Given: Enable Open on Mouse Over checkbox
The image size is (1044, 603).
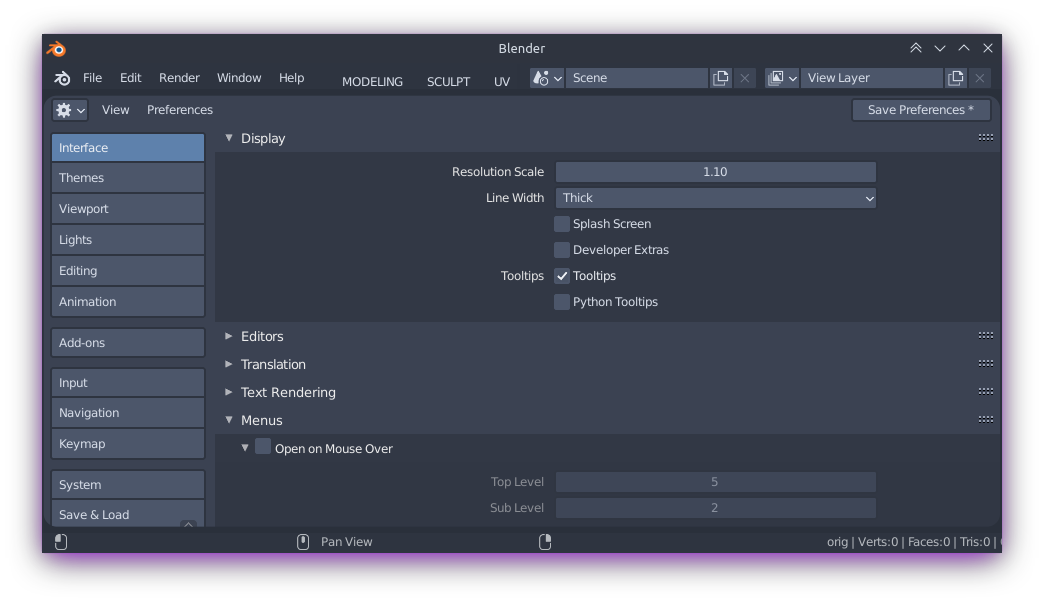Looking at the screenshot, I should [x=263, y=446].
